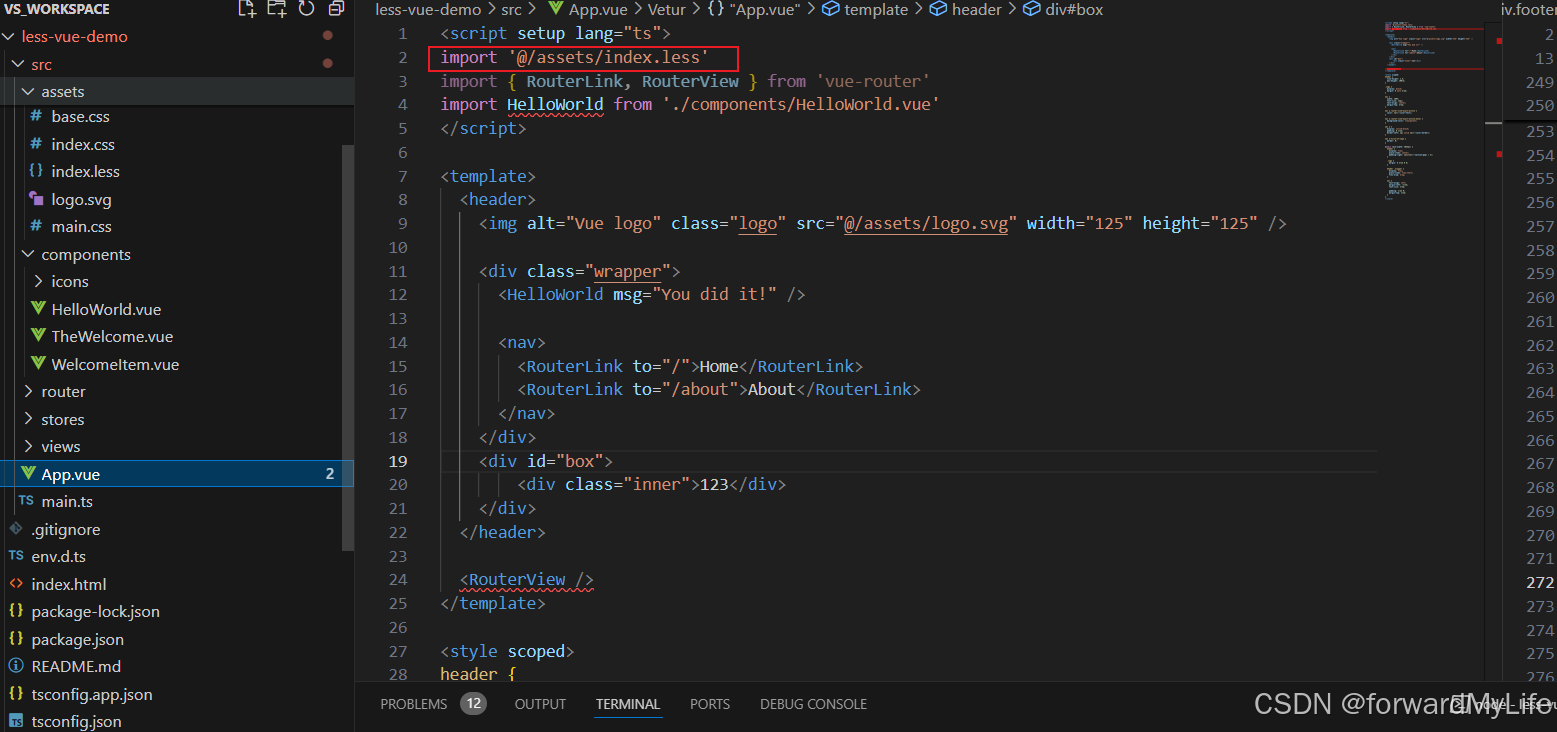Click the info icon beside README.md

[16, 666]
